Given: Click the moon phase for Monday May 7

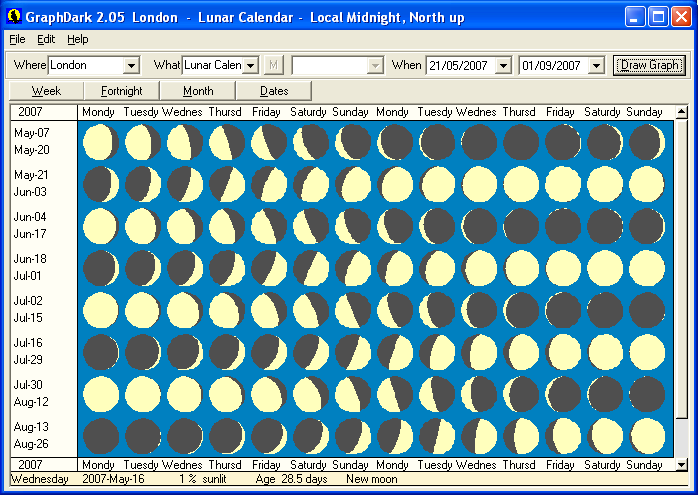Looking at the screenshot, I should [98, 142].
